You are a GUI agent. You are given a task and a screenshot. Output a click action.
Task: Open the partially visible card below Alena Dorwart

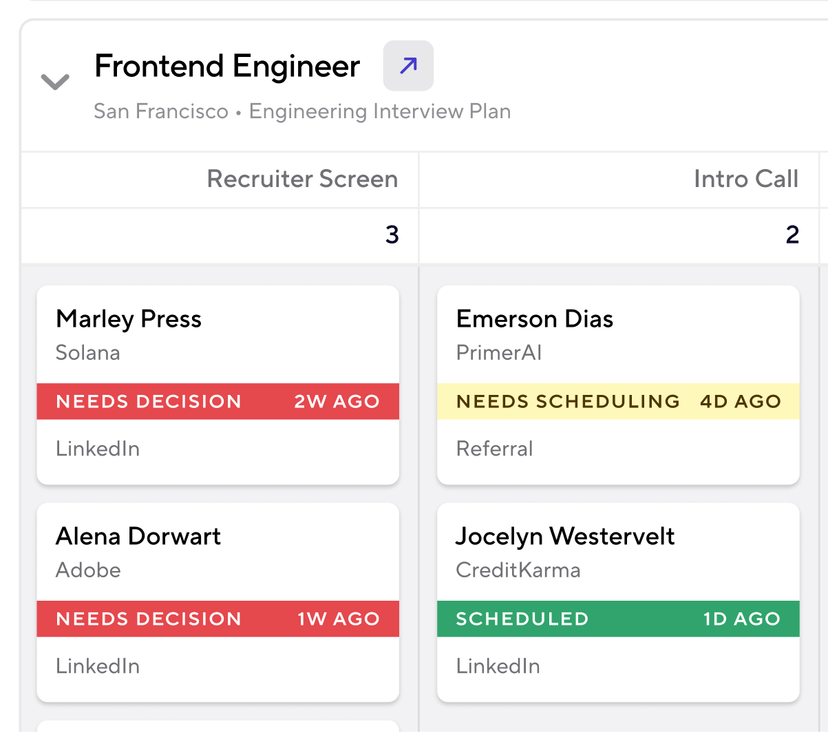tap(217, 727)
